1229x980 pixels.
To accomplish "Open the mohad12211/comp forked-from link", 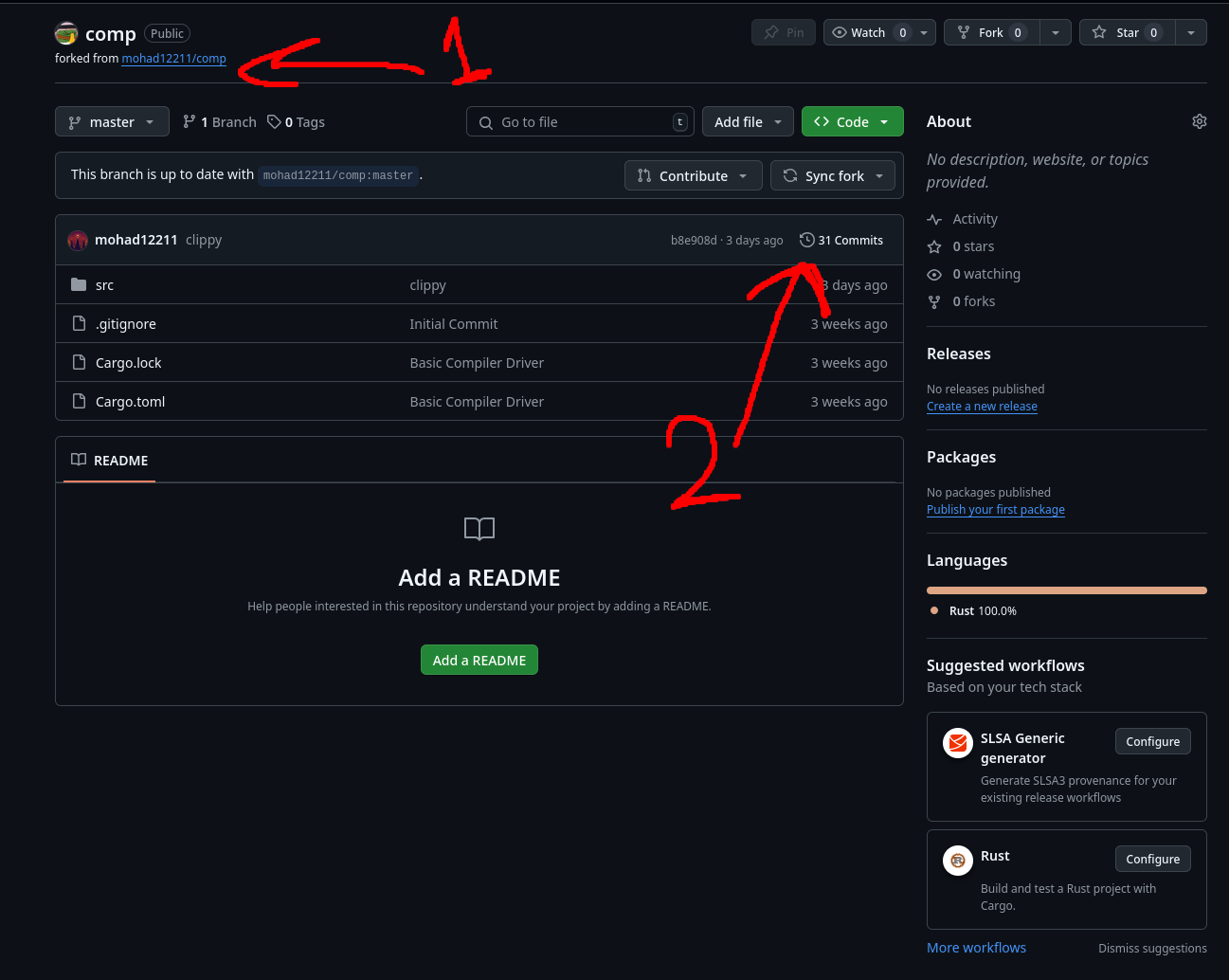I will pos(173,59).
